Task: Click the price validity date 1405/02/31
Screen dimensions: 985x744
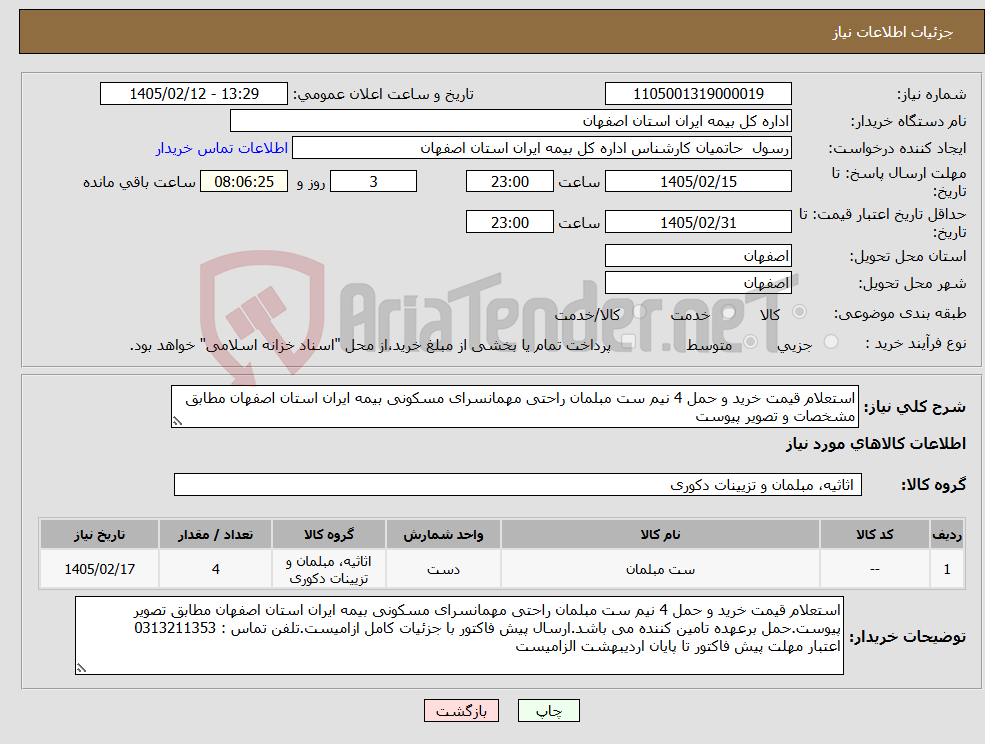Action: (x=698, y=222)
